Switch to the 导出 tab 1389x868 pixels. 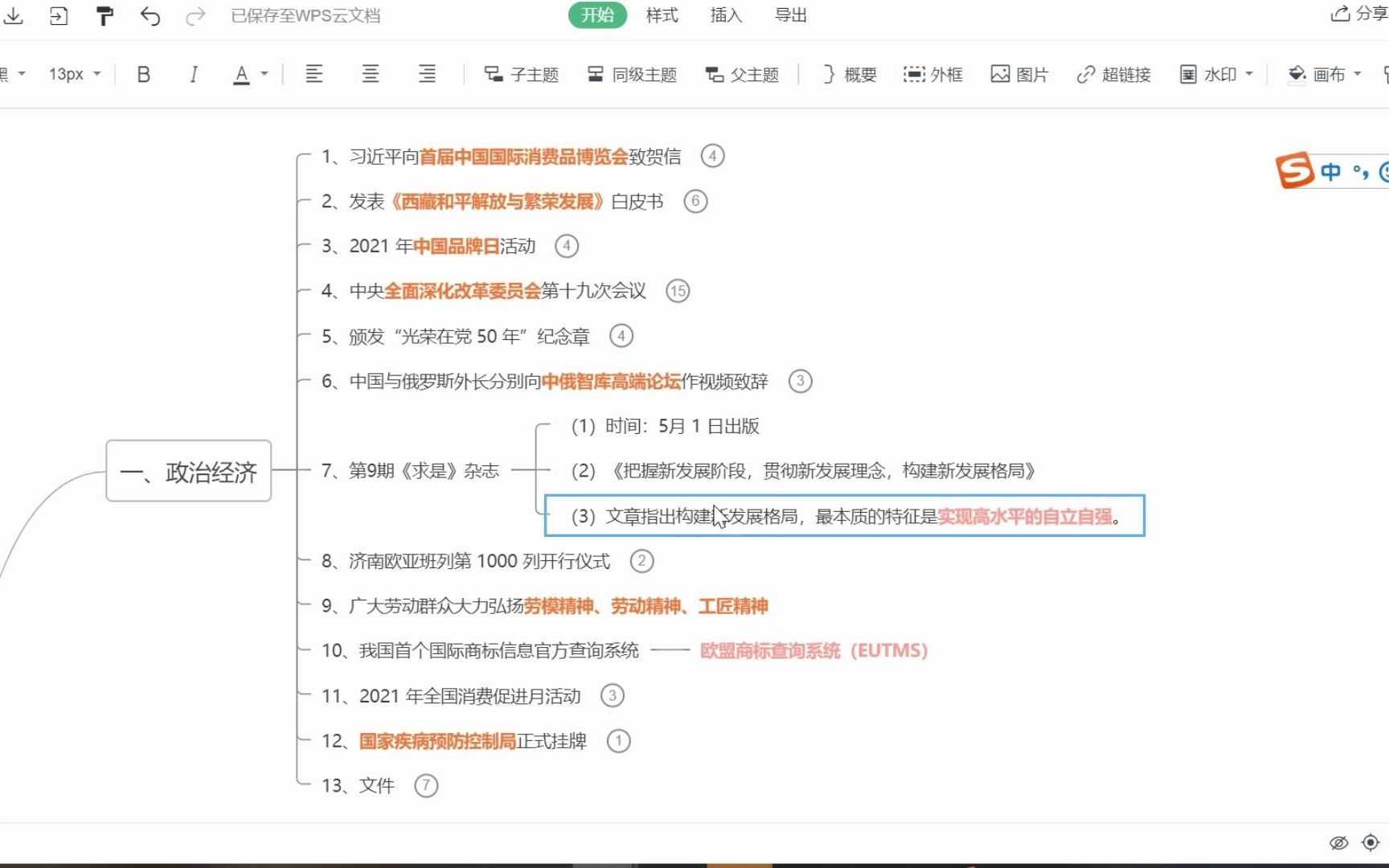(x=790, y=15)
